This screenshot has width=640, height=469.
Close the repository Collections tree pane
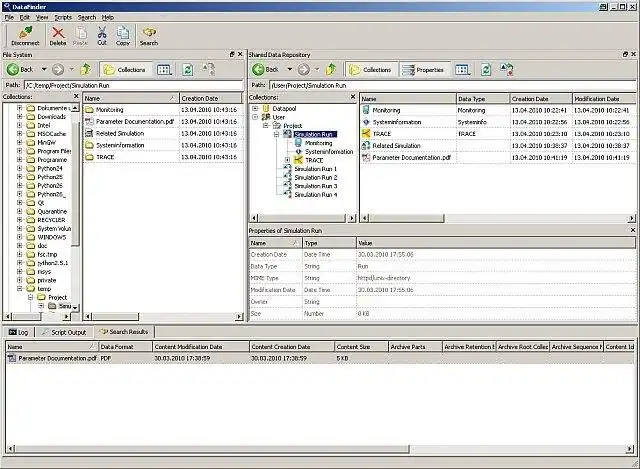point(353,97)
